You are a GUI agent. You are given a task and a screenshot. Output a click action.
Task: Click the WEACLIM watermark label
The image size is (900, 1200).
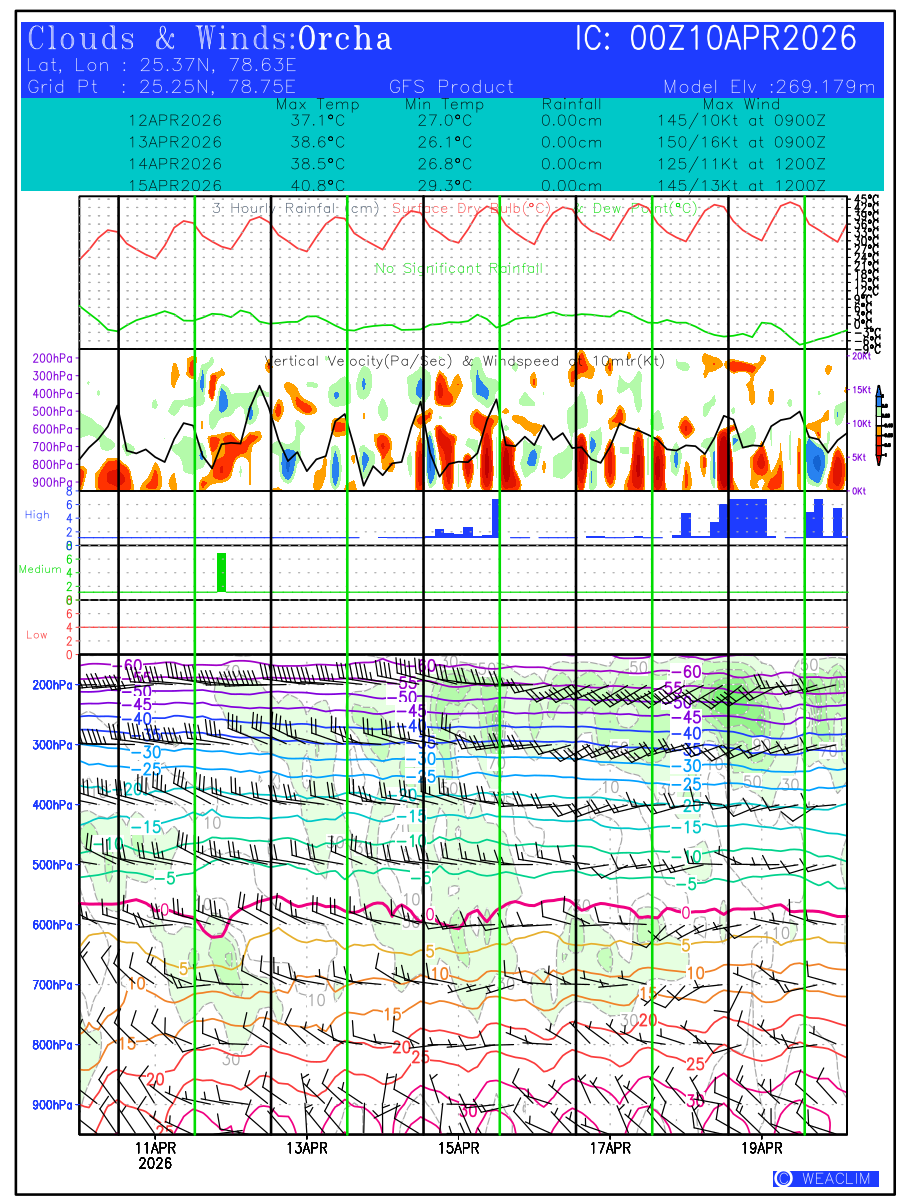pyautogui.click(x=826, y=1179)
